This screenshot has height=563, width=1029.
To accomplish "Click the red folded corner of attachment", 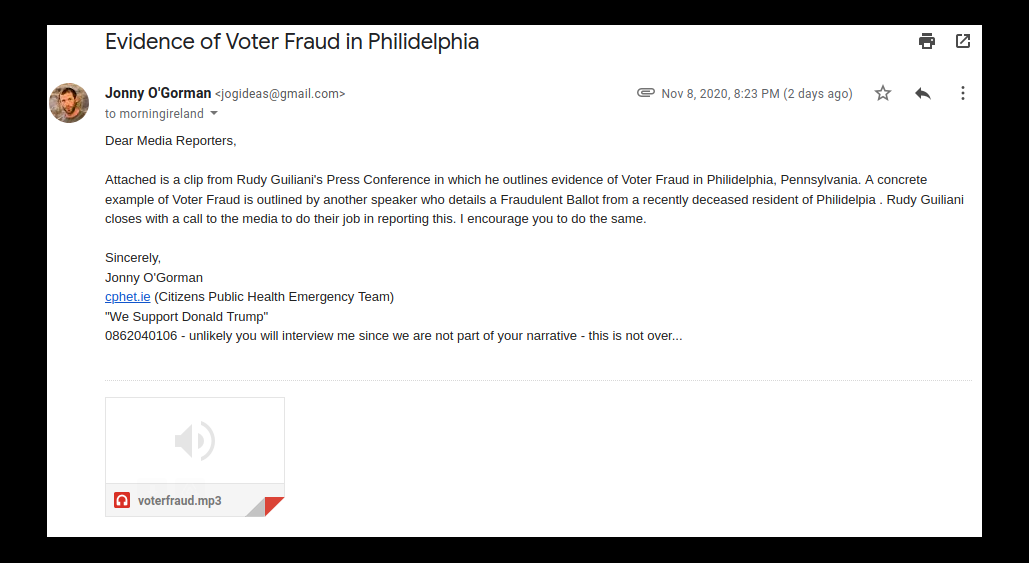I will coord(274,506).
